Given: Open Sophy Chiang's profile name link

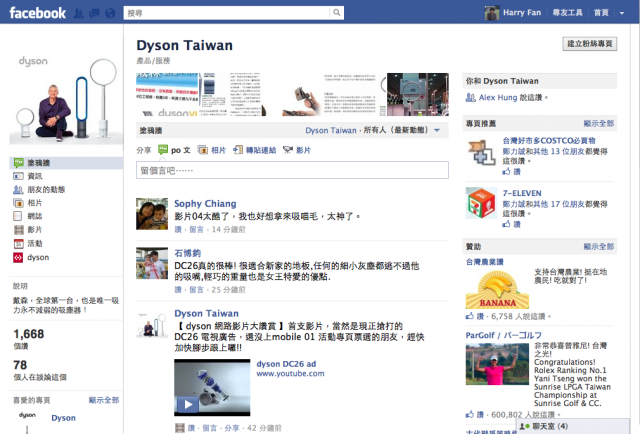Looking at the screenshot, I should [205, 203].
